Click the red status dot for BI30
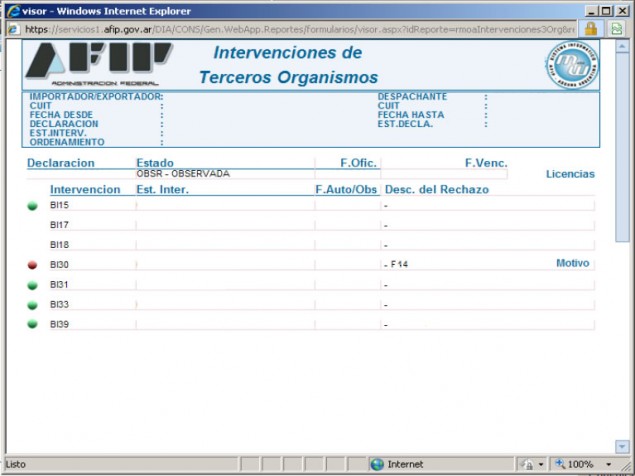Viewport: 635px width, 476px height. (32, 265)
